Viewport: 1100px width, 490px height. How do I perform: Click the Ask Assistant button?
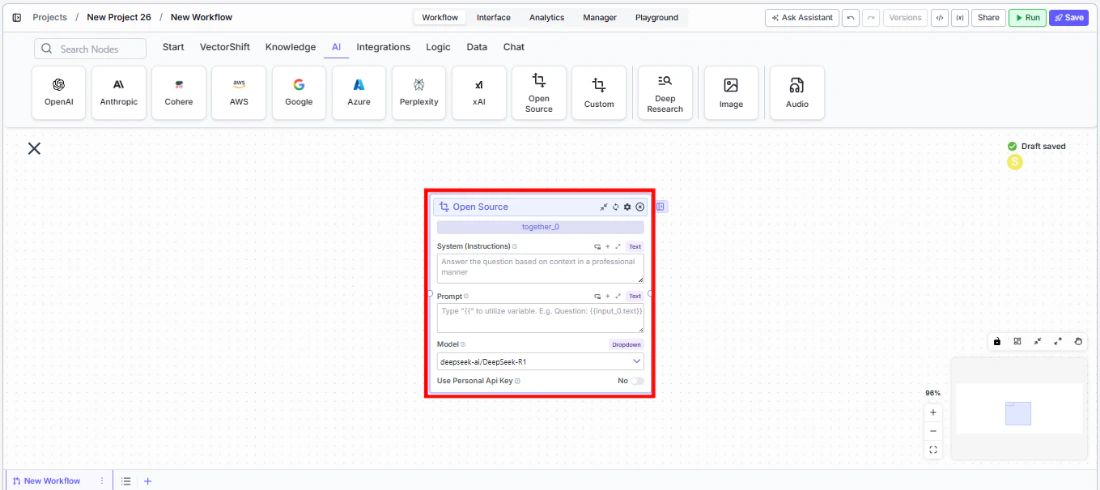[x=802, y=18]
